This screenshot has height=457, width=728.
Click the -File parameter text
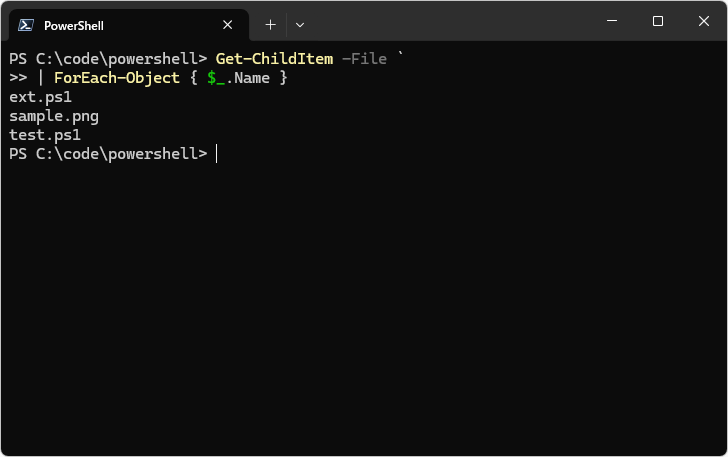point(364,59)
